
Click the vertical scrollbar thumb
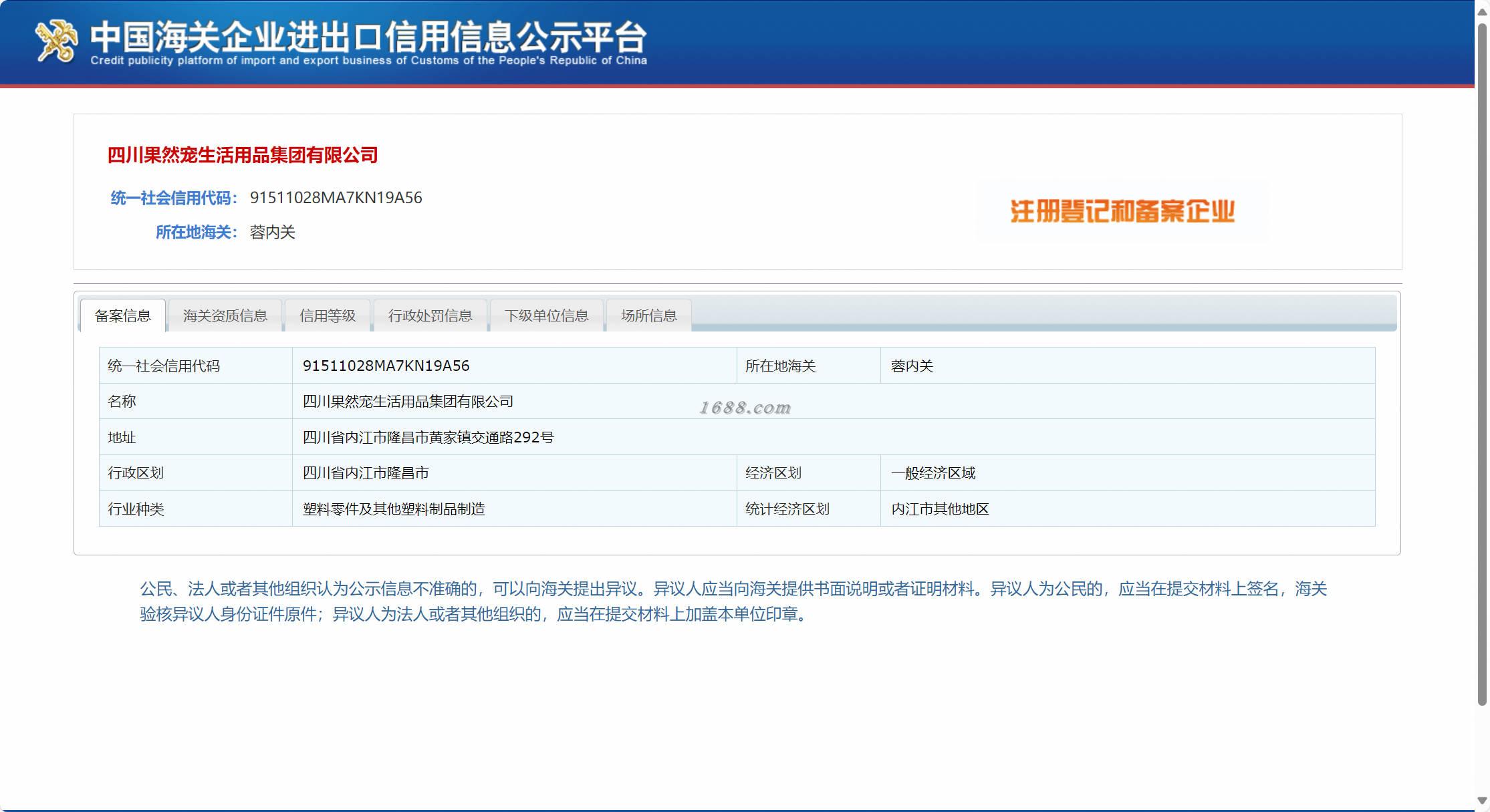(1482, 364)
